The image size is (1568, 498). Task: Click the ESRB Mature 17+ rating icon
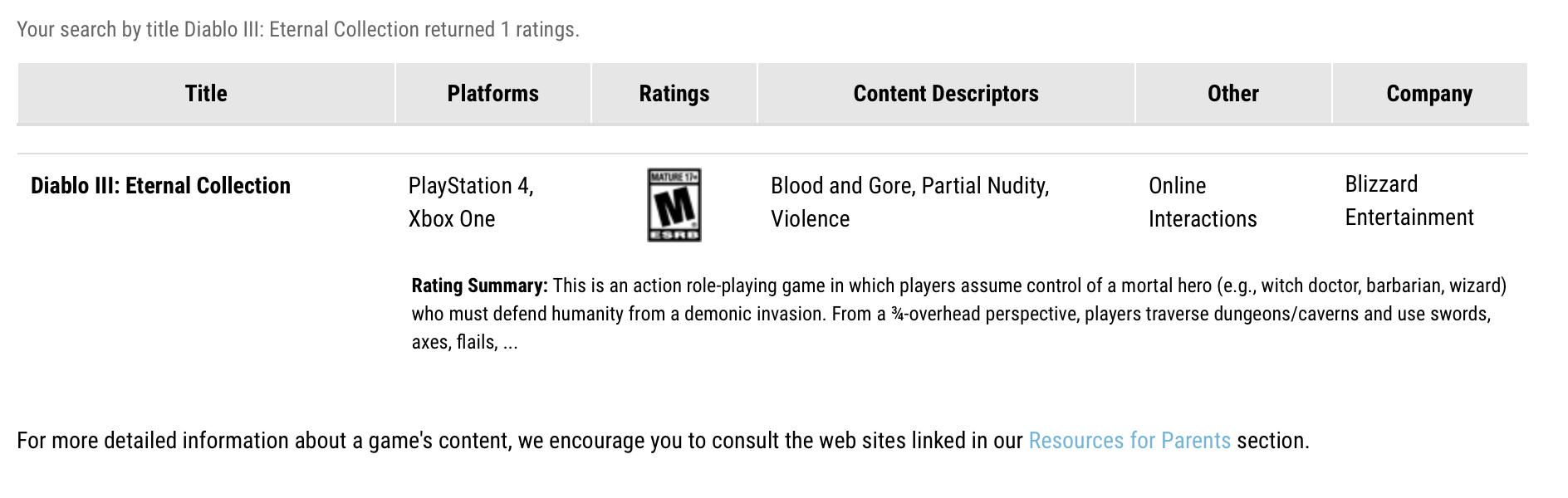pyautogui.click(x=674, y=205)
